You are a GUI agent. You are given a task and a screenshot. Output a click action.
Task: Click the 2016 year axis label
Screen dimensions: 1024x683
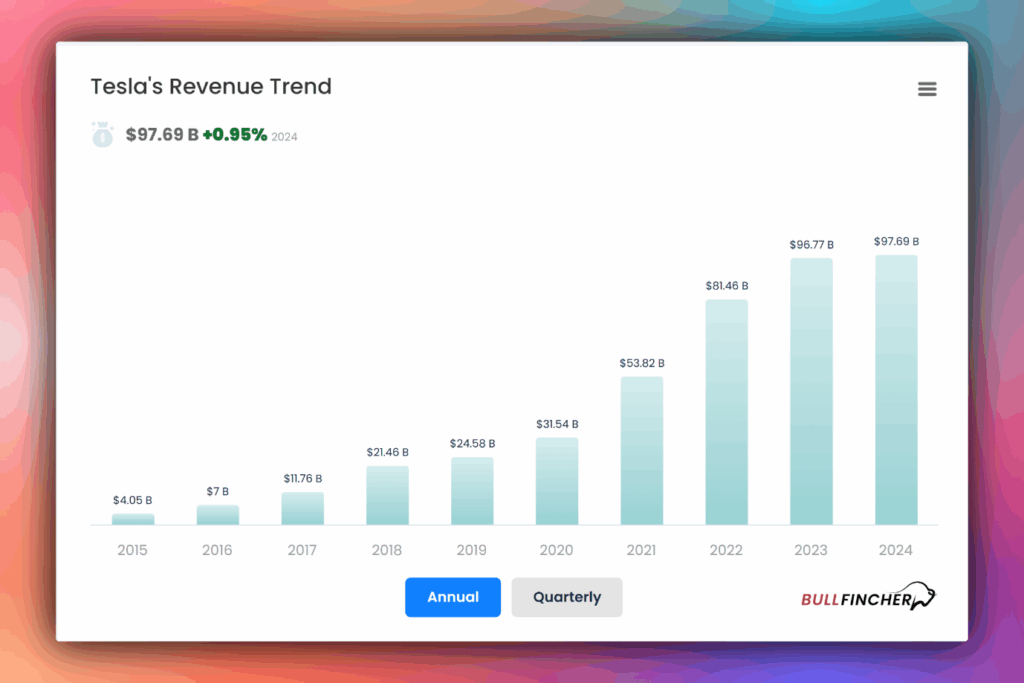(x=217, y=550)
